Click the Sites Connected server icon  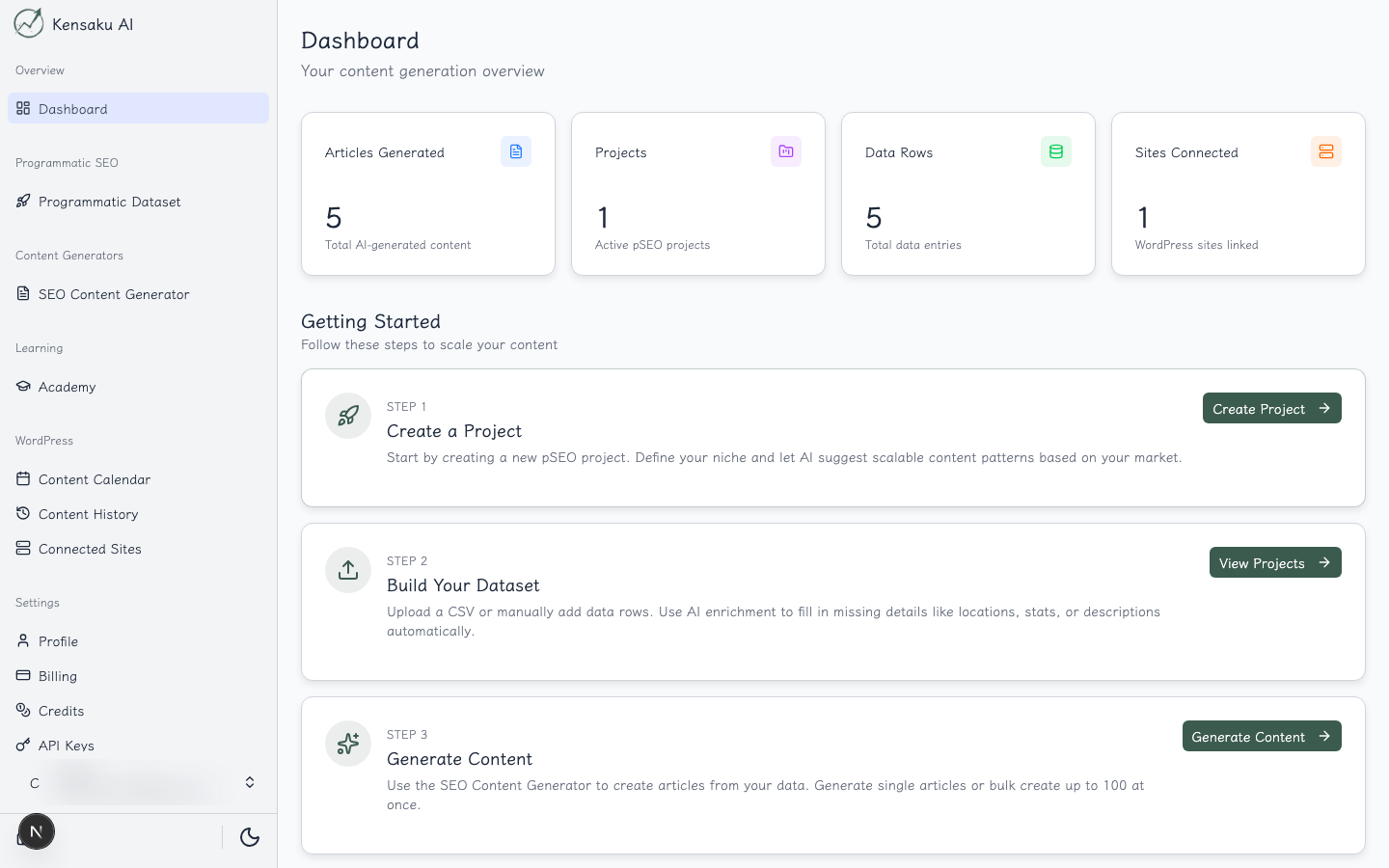(x=1325, y=151)
